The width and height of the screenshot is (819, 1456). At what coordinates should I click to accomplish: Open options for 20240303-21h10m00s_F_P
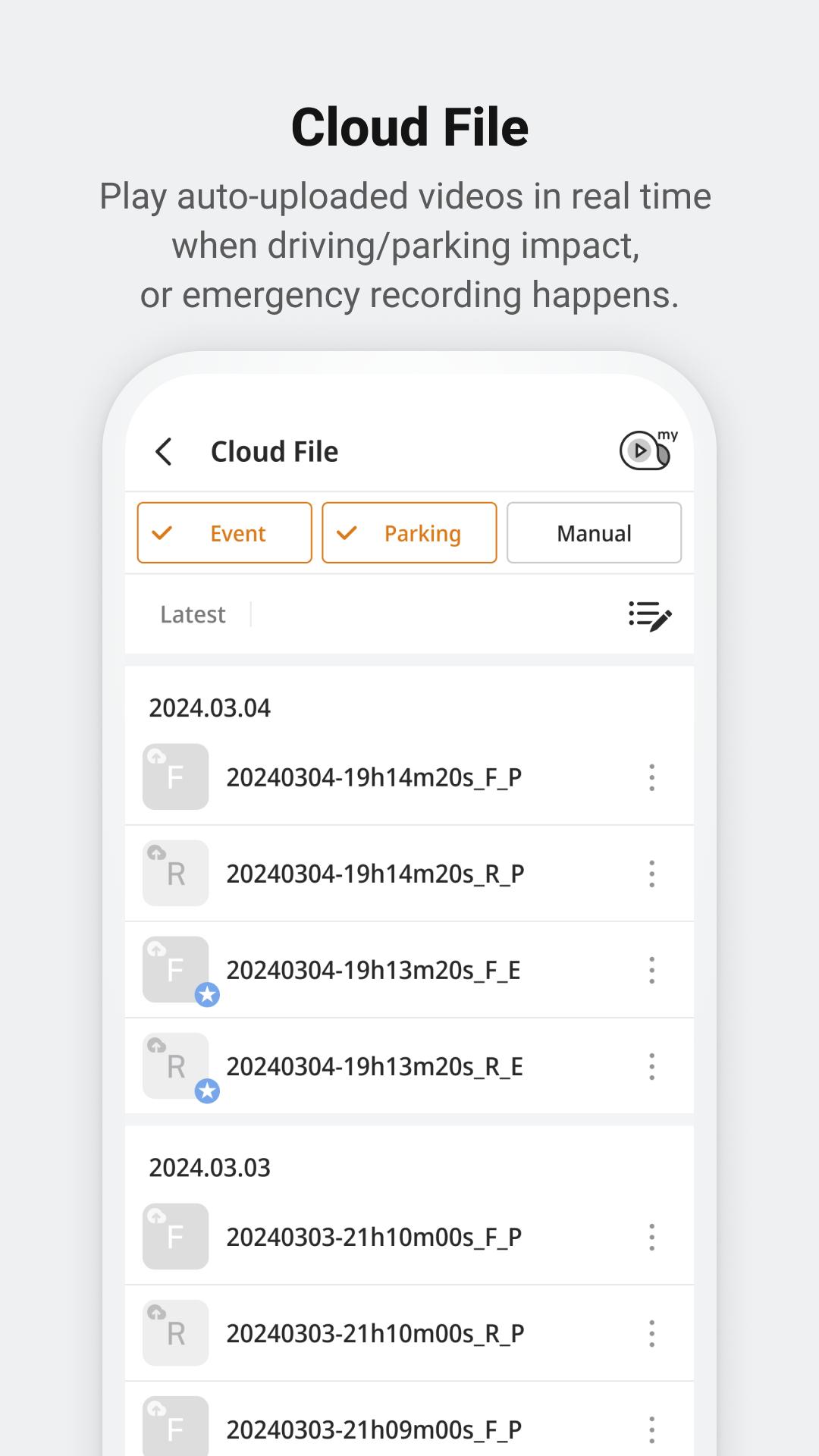coord(651,1237)
